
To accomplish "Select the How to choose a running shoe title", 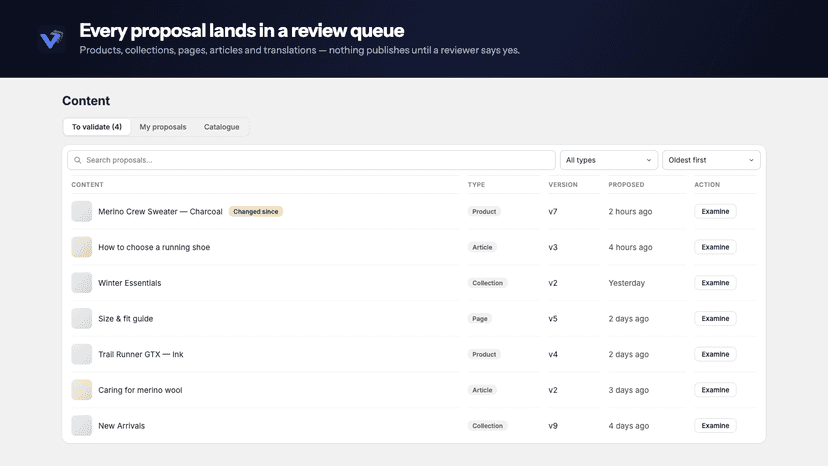I will point(154,247).
